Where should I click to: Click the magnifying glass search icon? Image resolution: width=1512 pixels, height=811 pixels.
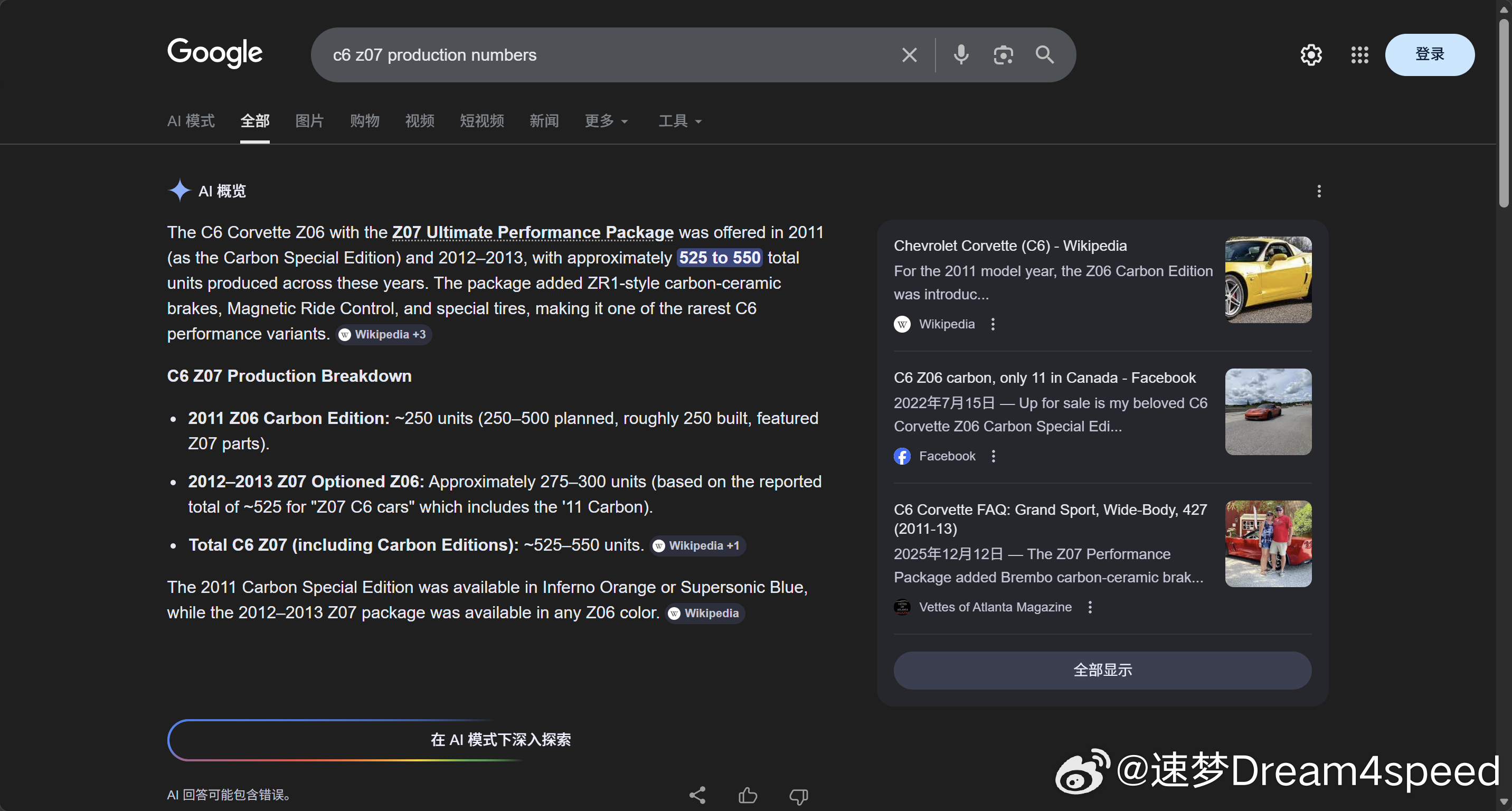point(1045,55)
